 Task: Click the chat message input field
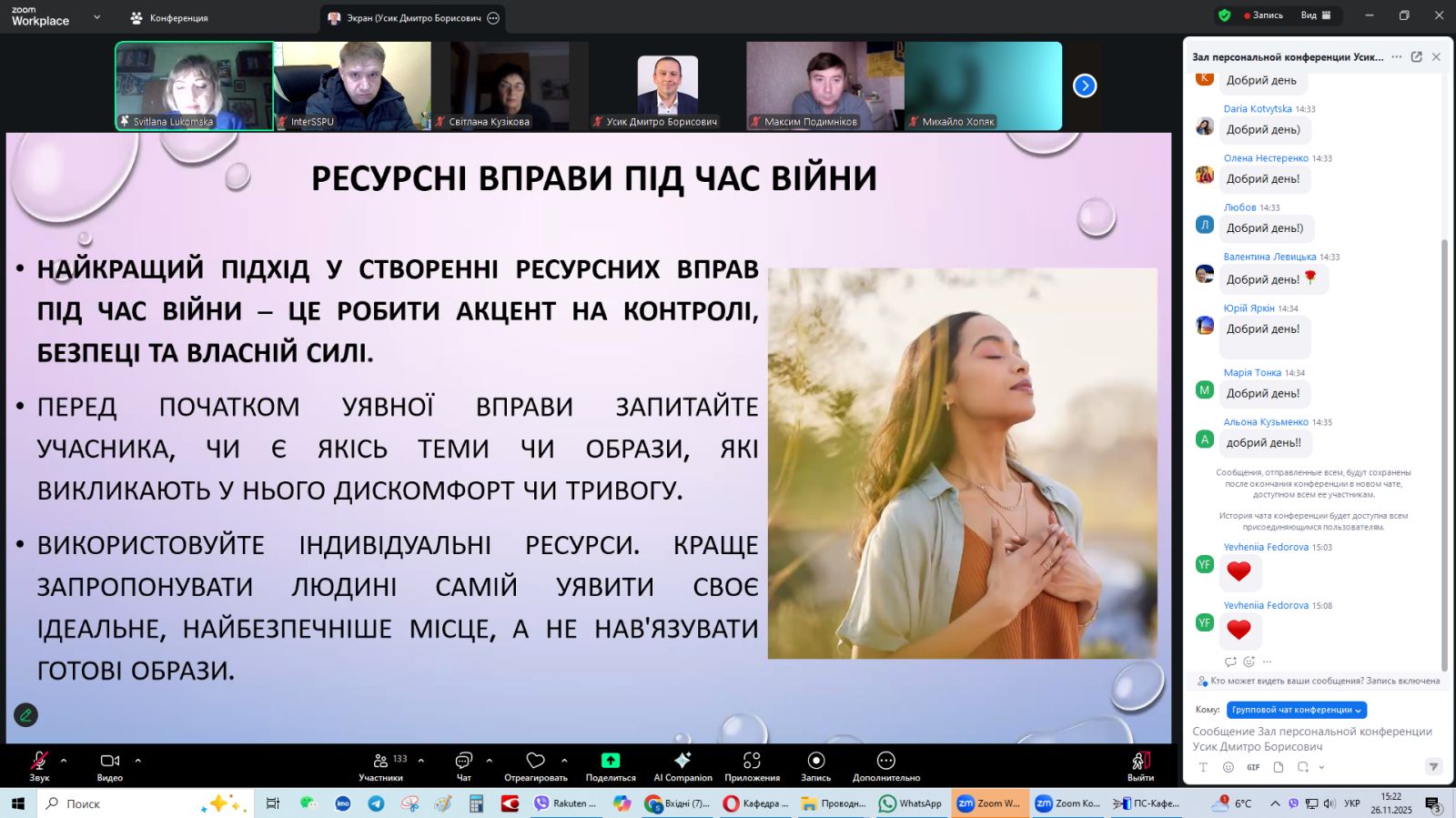(x=1310, y=739)
